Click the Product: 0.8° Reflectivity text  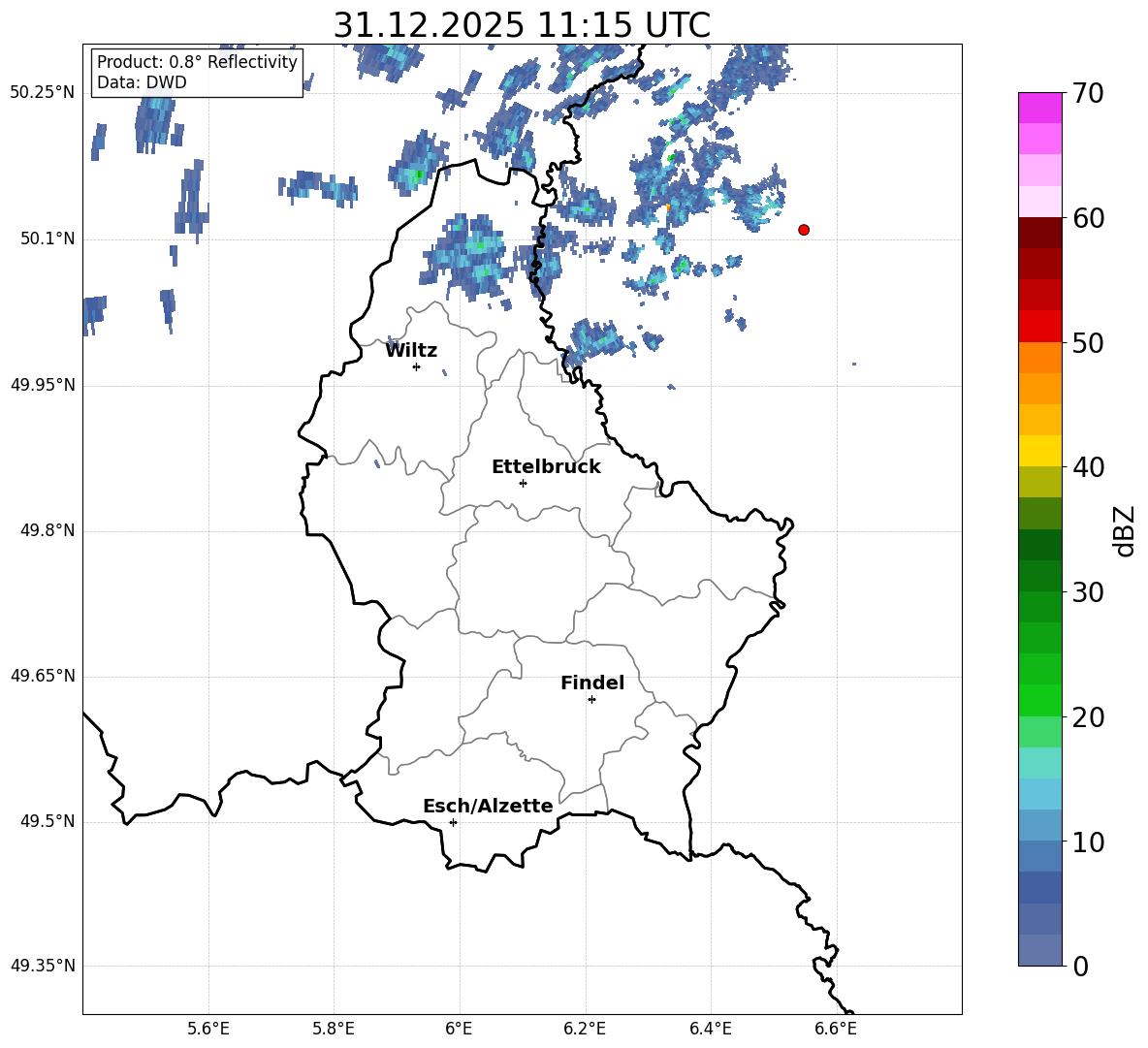point(197,62)
